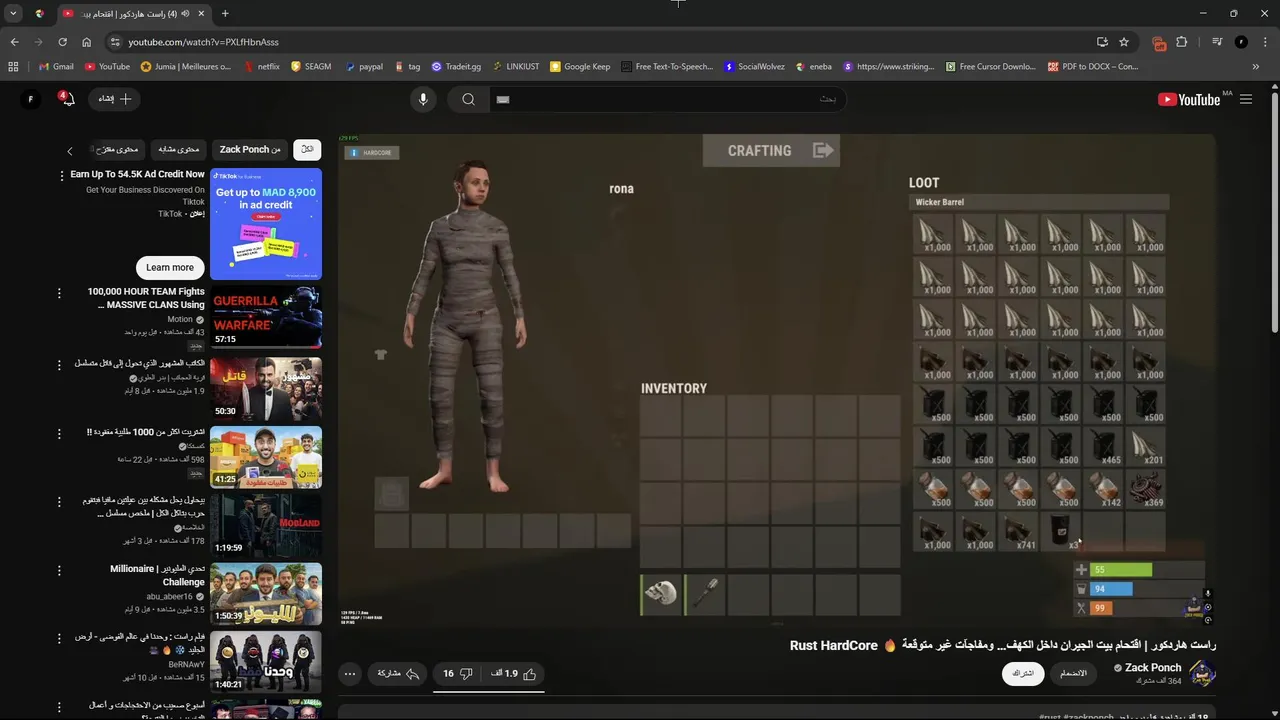Open the Chrome three-dot menu
Image resolution: width=1280 pixels, height=720 pixels.
(x=1265, y=42)
